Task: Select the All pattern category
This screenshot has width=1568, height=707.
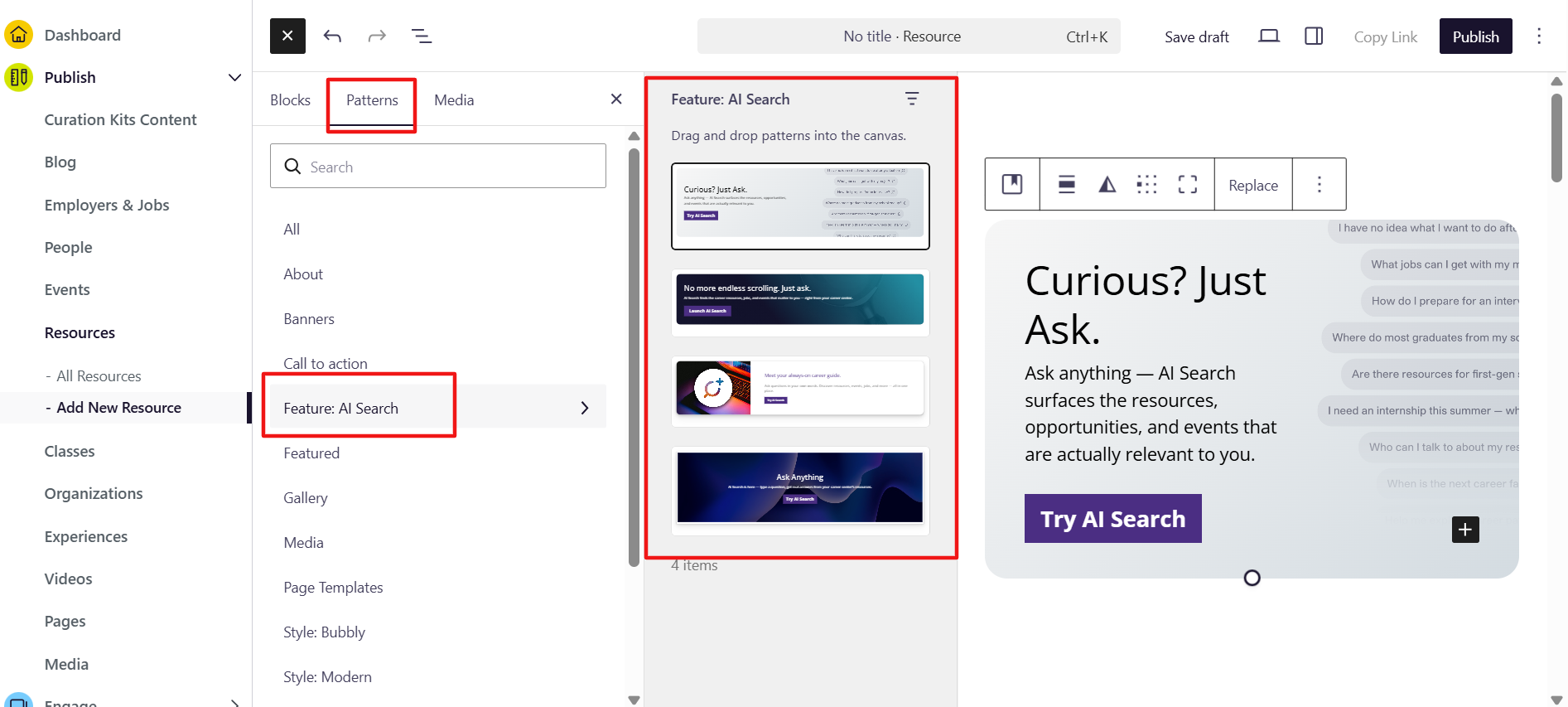Action: tap(438, 229)
